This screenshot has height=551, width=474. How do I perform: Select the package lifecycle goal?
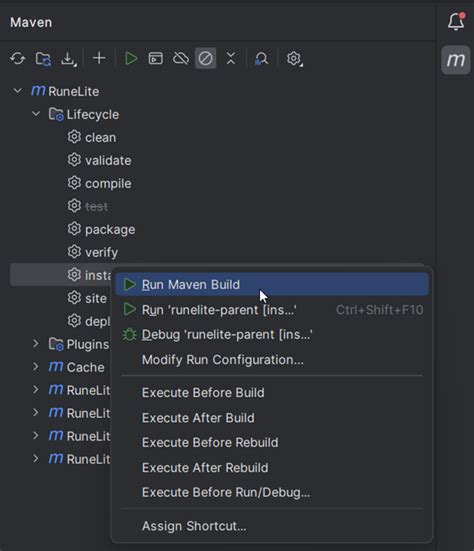(x=110, y=229)
